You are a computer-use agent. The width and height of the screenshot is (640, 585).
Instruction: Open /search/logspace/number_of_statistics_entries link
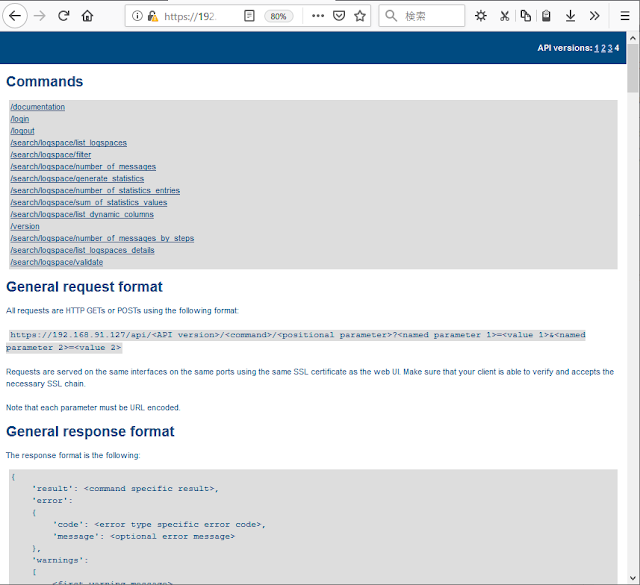(x=95, y=190)
